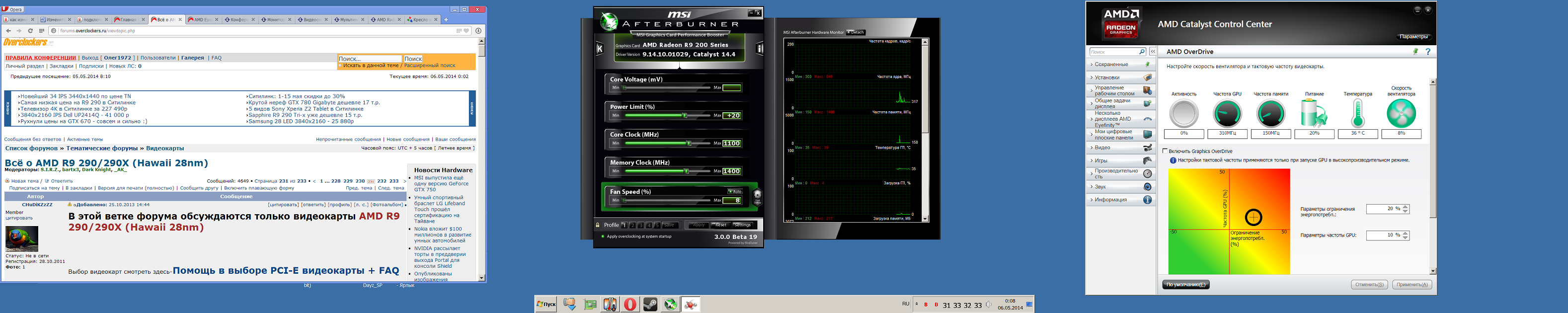The height and width of the screenshot is (313, 1568).
Task: Select Afterburner profile slot 3
Action: coord(640,225)
